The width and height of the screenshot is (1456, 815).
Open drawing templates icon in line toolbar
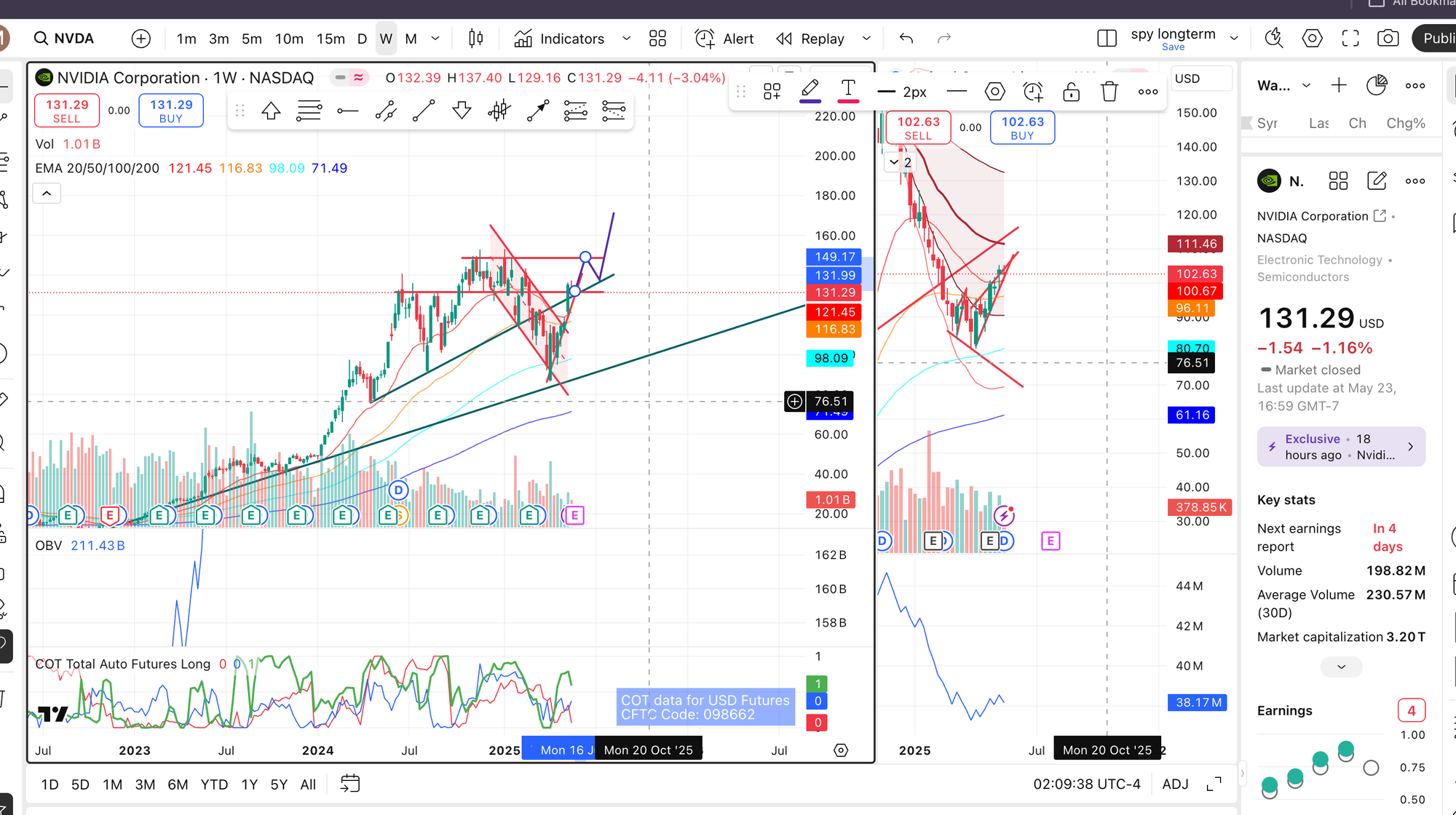772,92
